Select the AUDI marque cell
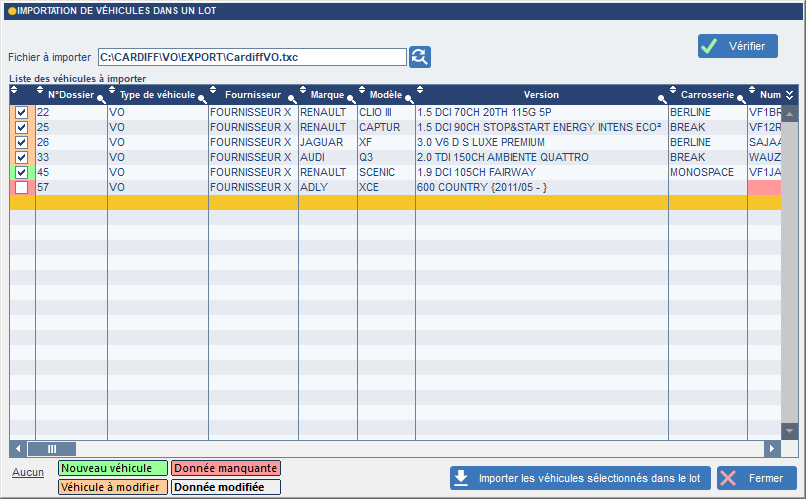The height and width of the screenshot is (499, 806). pos(327,157)
